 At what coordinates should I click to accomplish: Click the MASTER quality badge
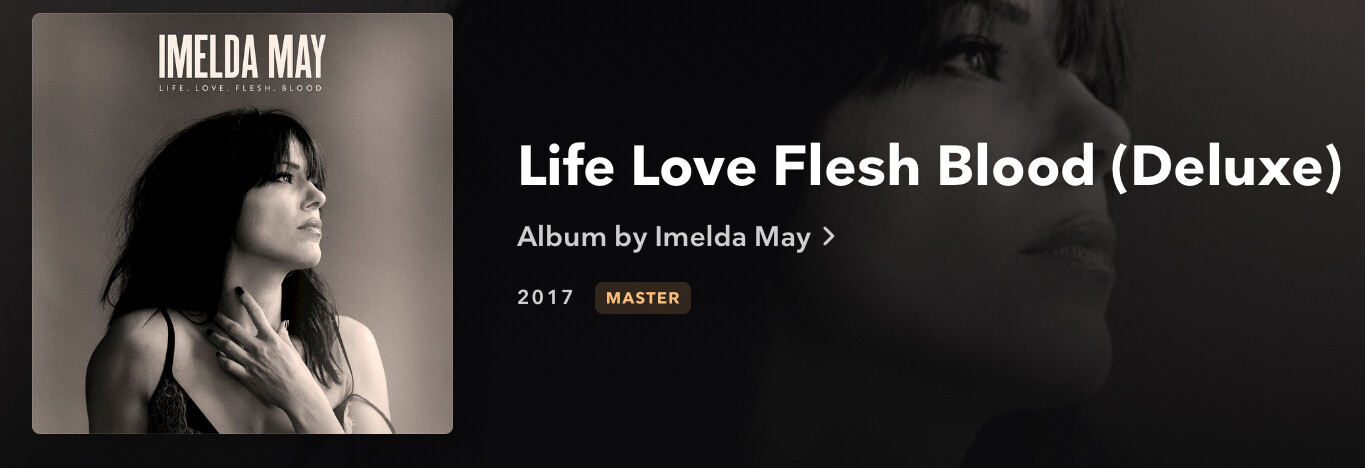coord(643,298)
